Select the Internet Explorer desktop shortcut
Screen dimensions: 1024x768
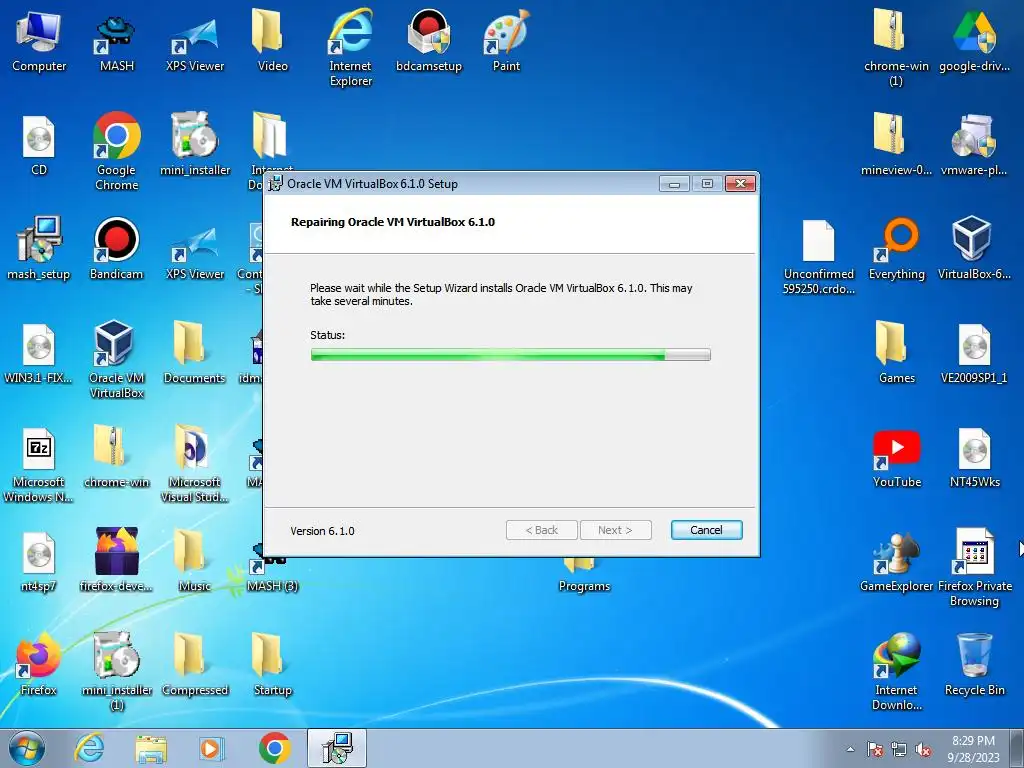pos(351,48)
